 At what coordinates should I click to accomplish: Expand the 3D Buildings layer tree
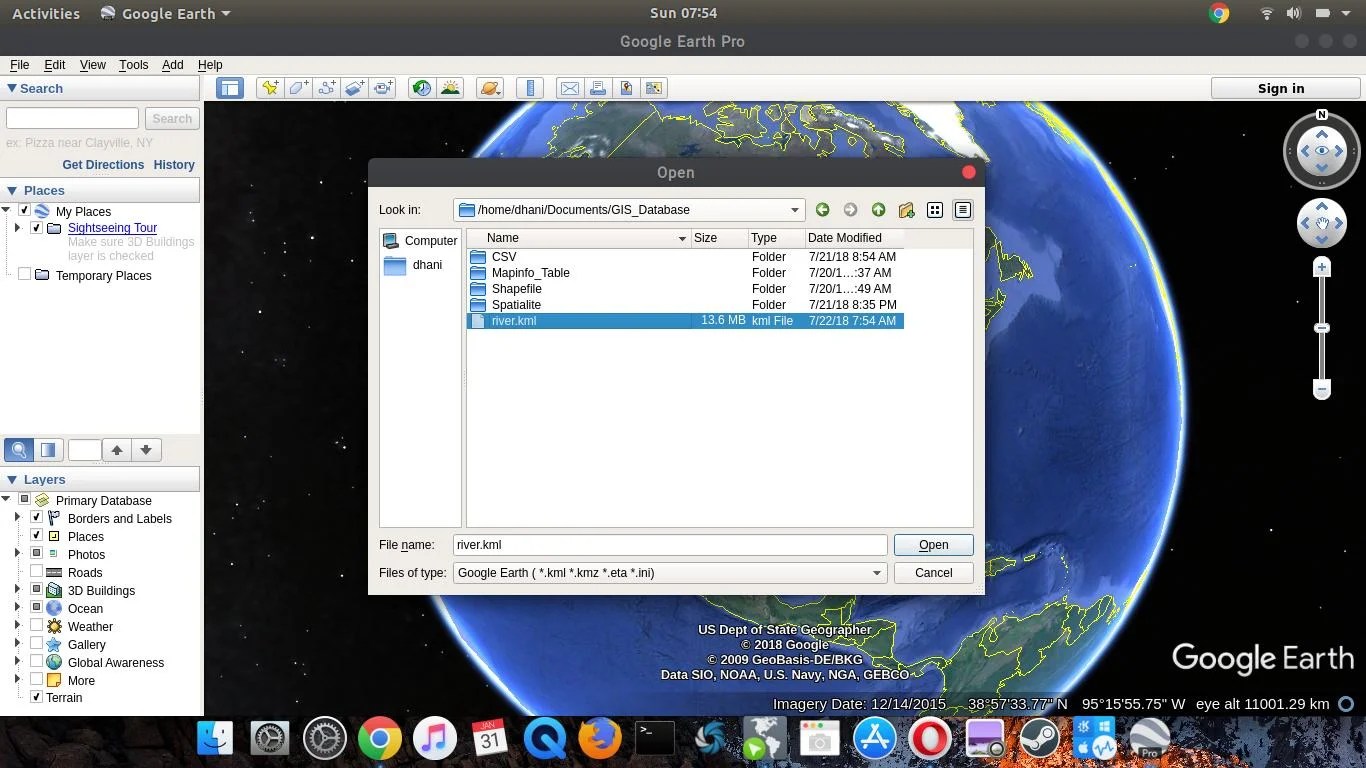(x=18, y=590)
